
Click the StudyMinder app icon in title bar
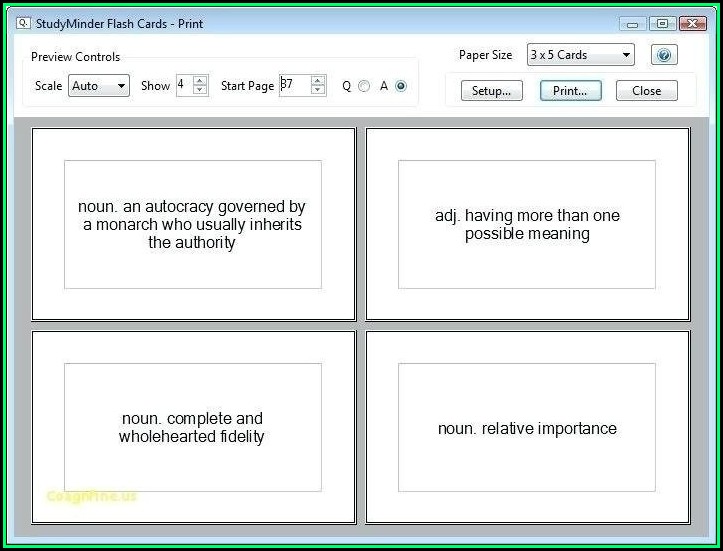23,23
